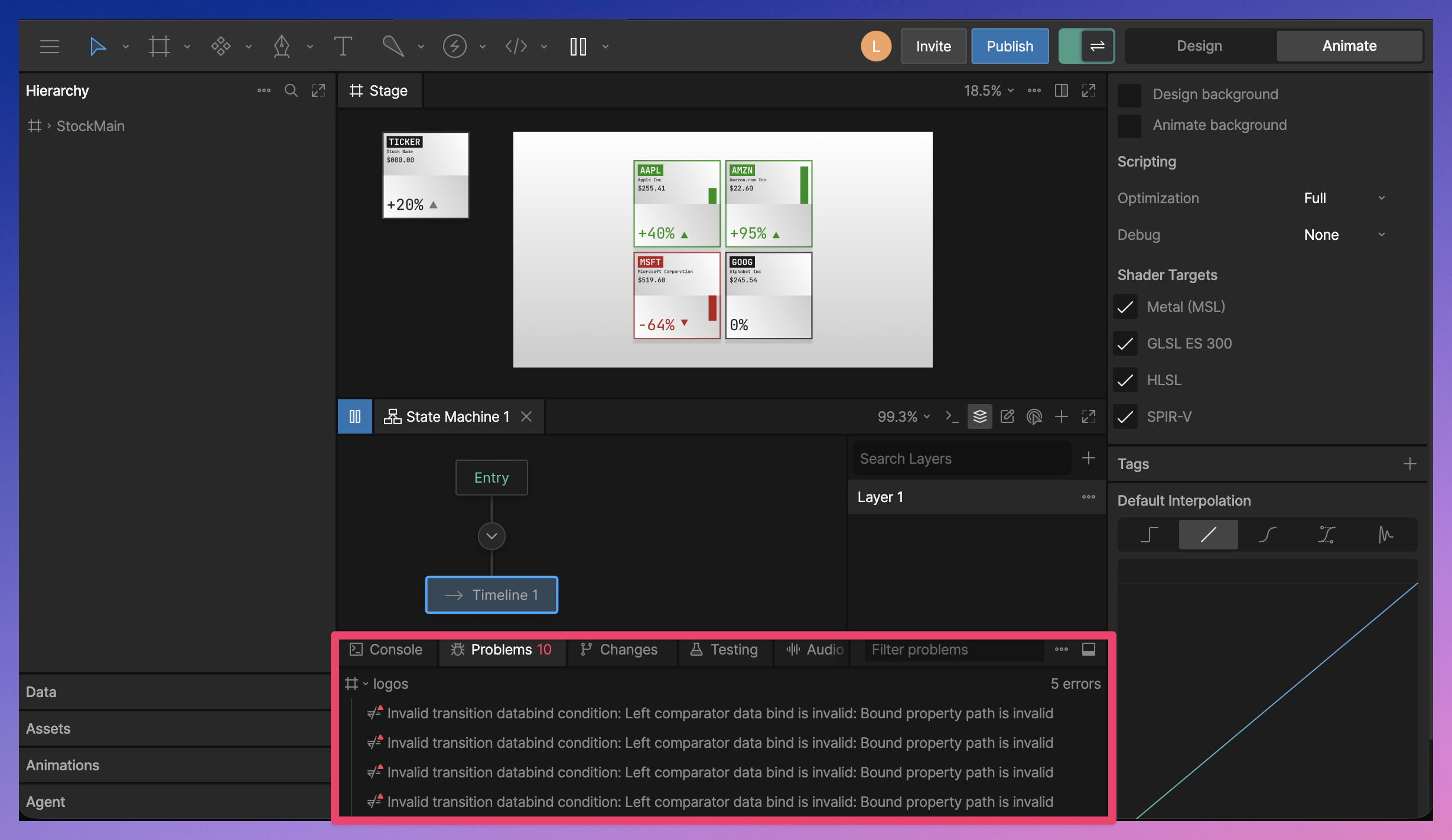1452x840 pixels.
Task: Open Stage more options menu
Action: (x=1034, y=90)
